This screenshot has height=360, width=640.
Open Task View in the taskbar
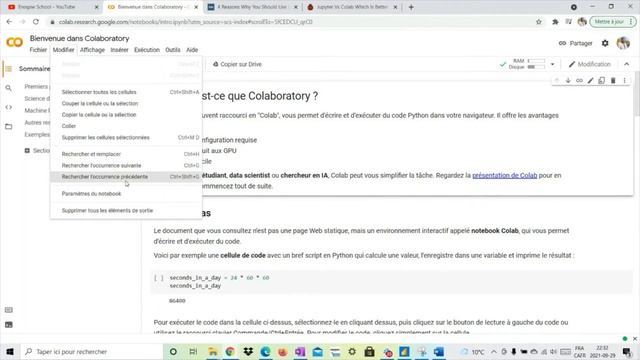click(x=193, y=351)
